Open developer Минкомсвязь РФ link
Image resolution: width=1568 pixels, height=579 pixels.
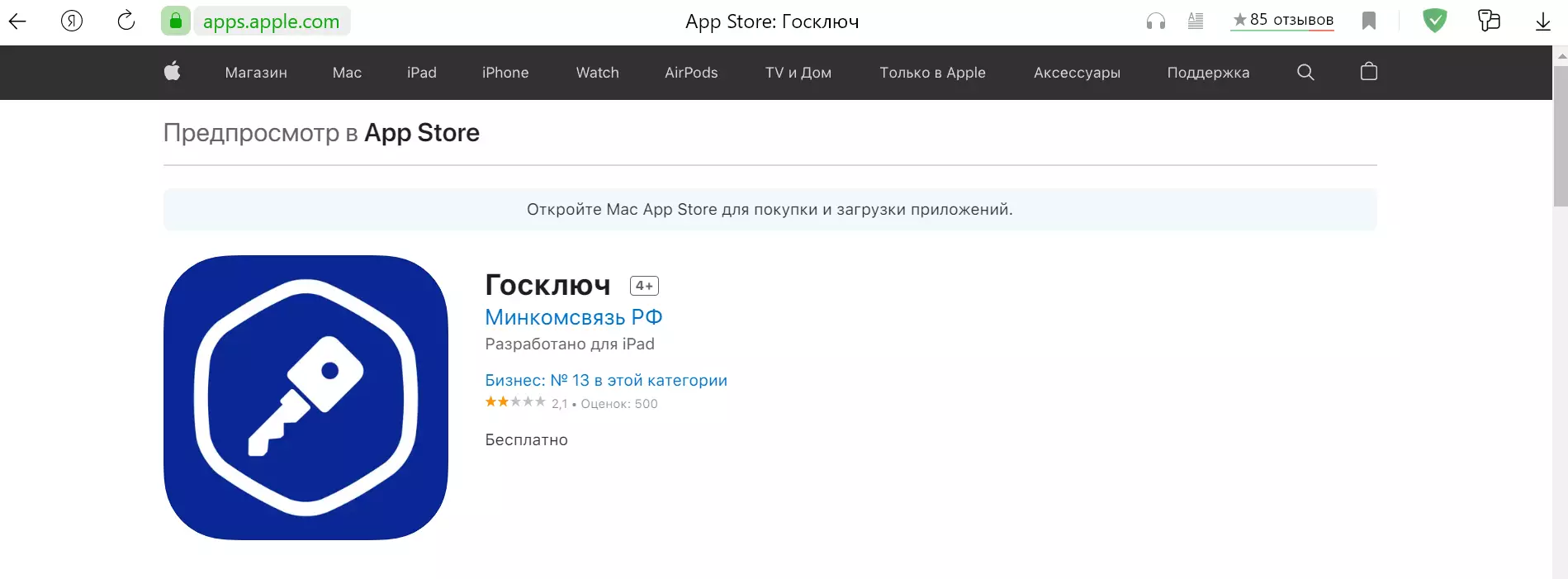(x=574, y=317)
